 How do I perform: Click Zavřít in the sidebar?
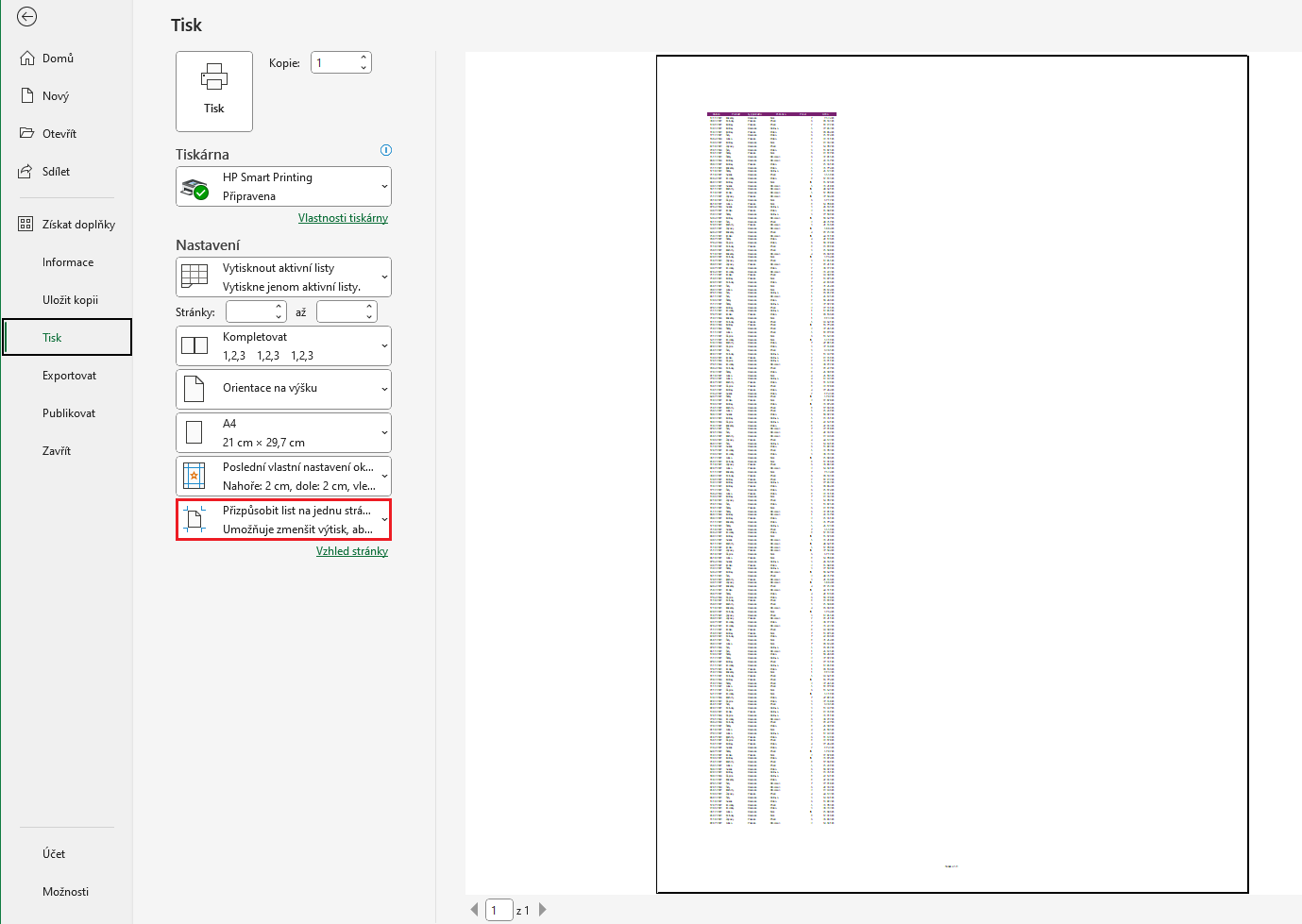point(66,450)
